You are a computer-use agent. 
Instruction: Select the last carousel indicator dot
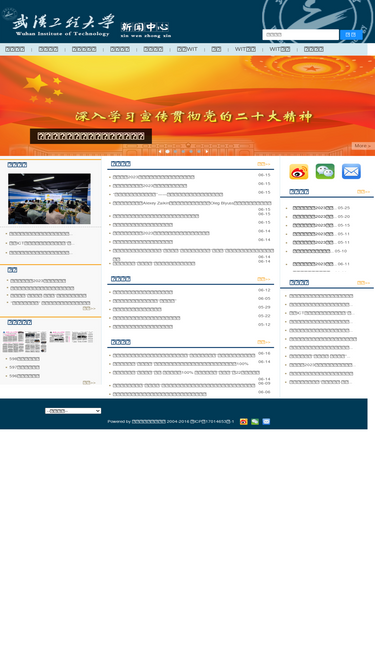point(199,151)
